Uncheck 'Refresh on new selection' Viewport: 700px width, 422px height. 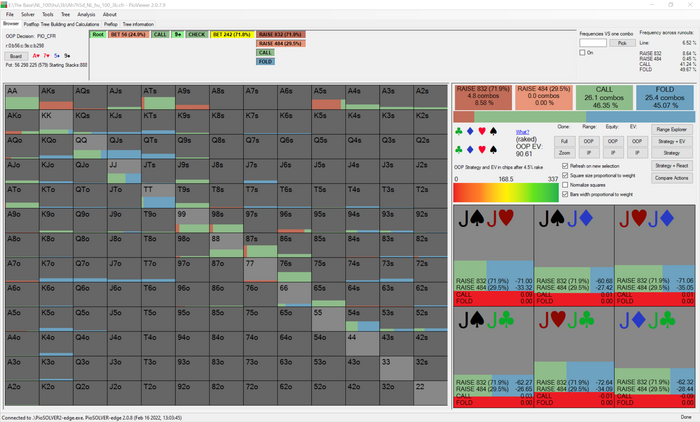point(565,166)
